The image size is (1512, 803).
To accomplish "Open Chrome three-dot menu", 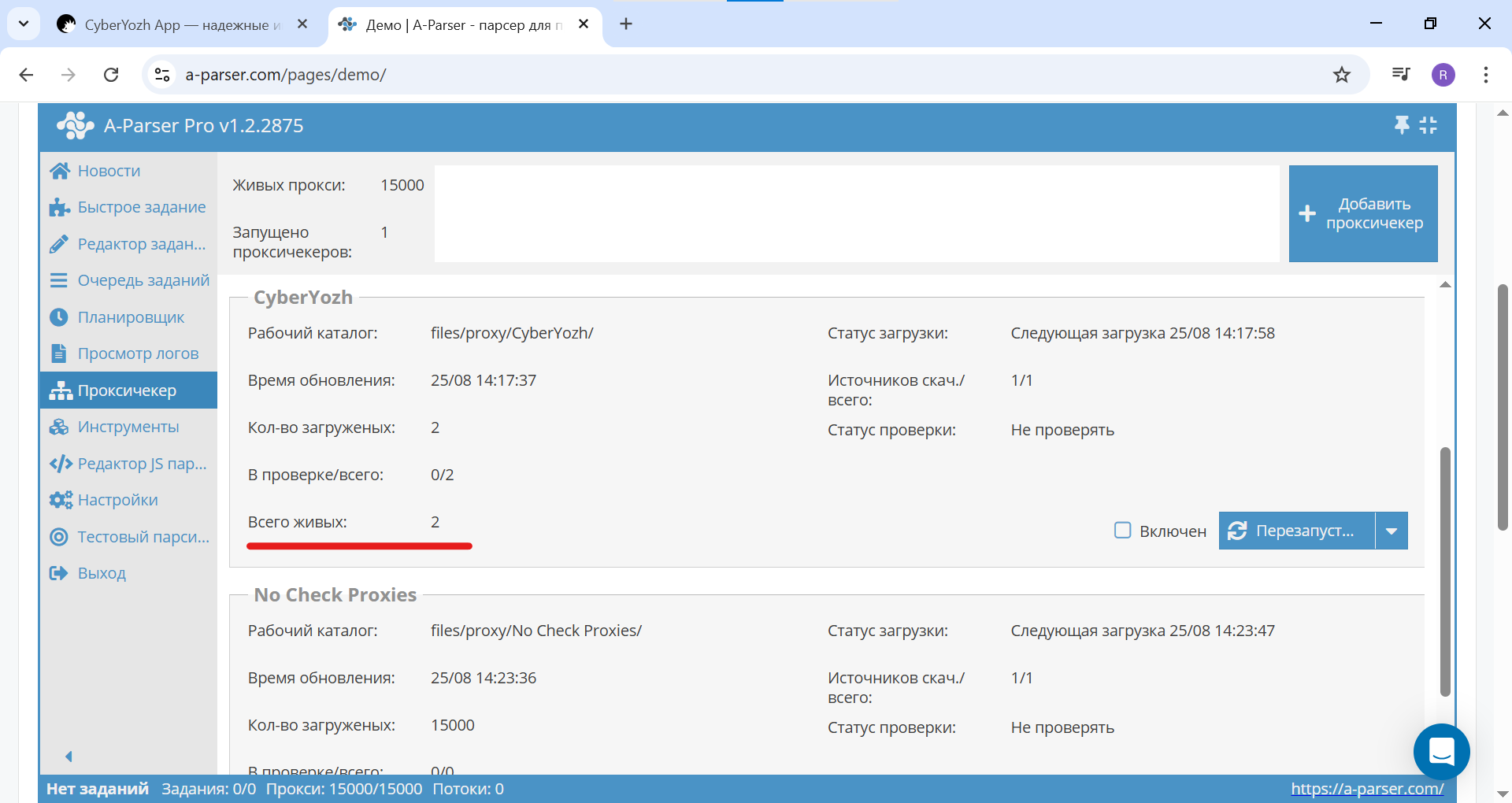I will click(x=1485, y=75).
